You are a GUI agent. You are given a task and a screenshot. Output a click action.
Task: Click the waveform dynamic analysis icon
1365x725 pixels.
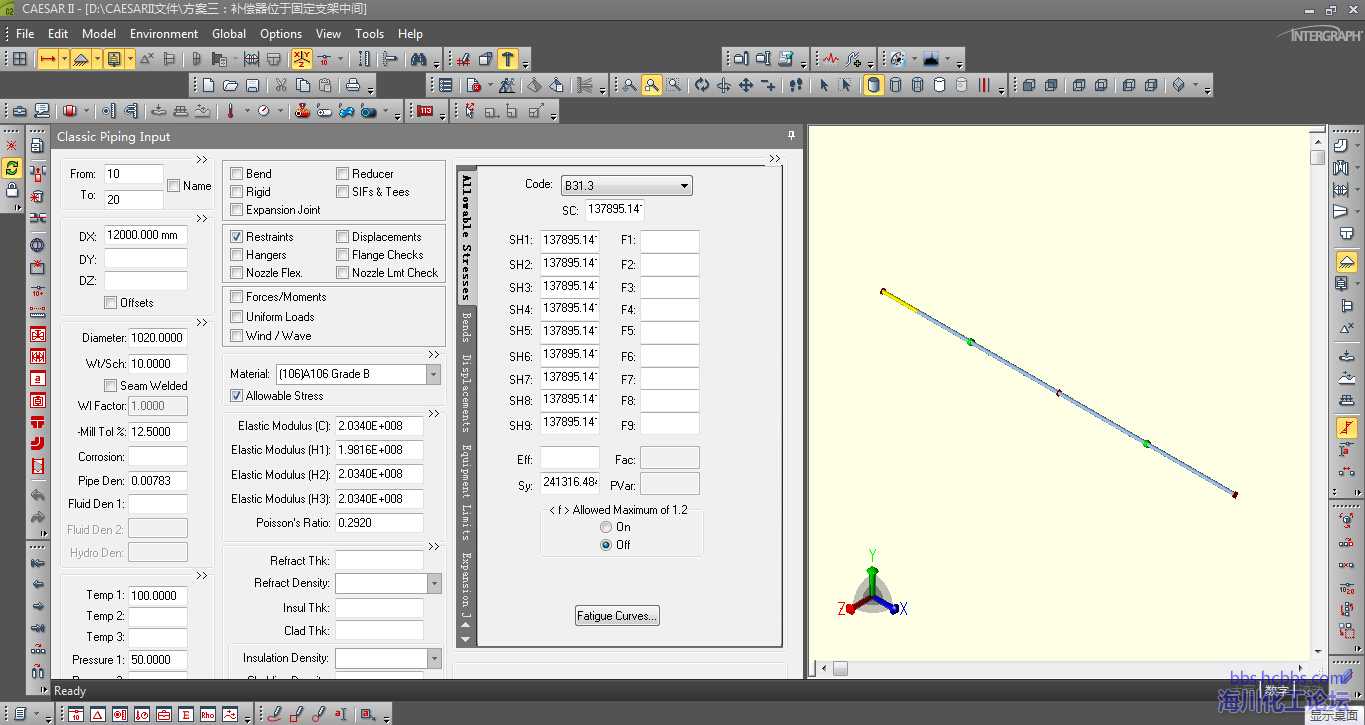click(831, 59)
